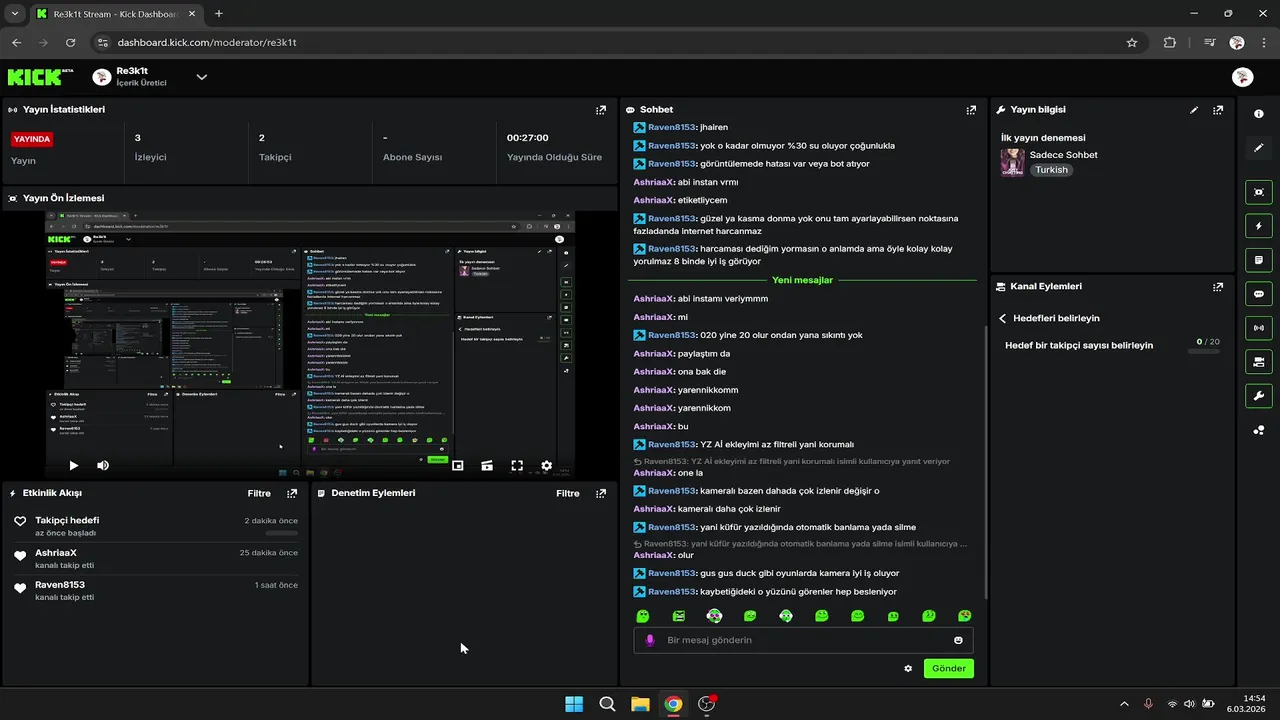
Task: Enable picture-in-picture on preview player
Action: [x=457, y=465]
